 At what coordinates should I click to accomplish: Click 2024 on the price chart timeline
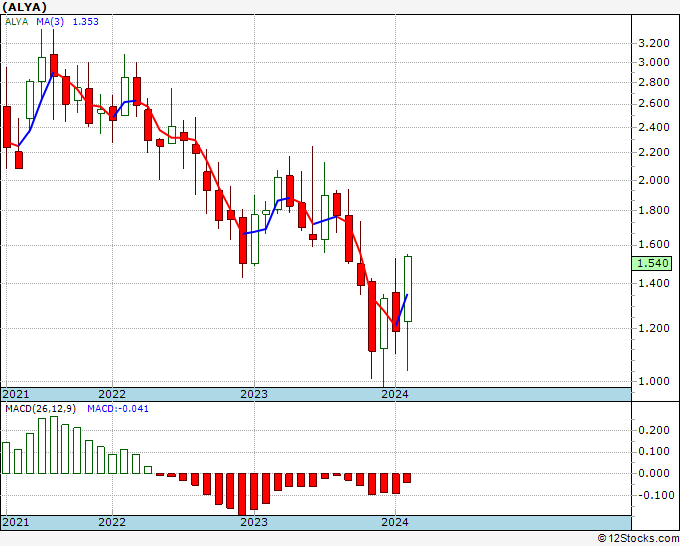395,394
